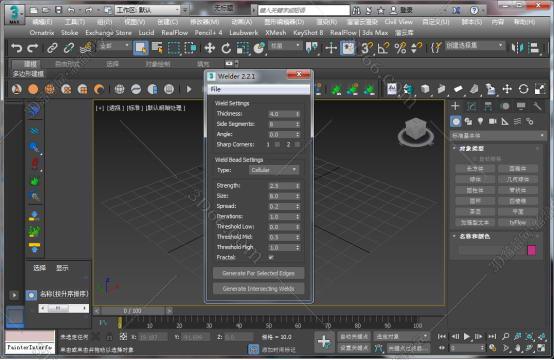Image resolution: width=554 pixels, height=360 pixels.
Task: Click the magenta object color swatch
Action: pos(532,250)
